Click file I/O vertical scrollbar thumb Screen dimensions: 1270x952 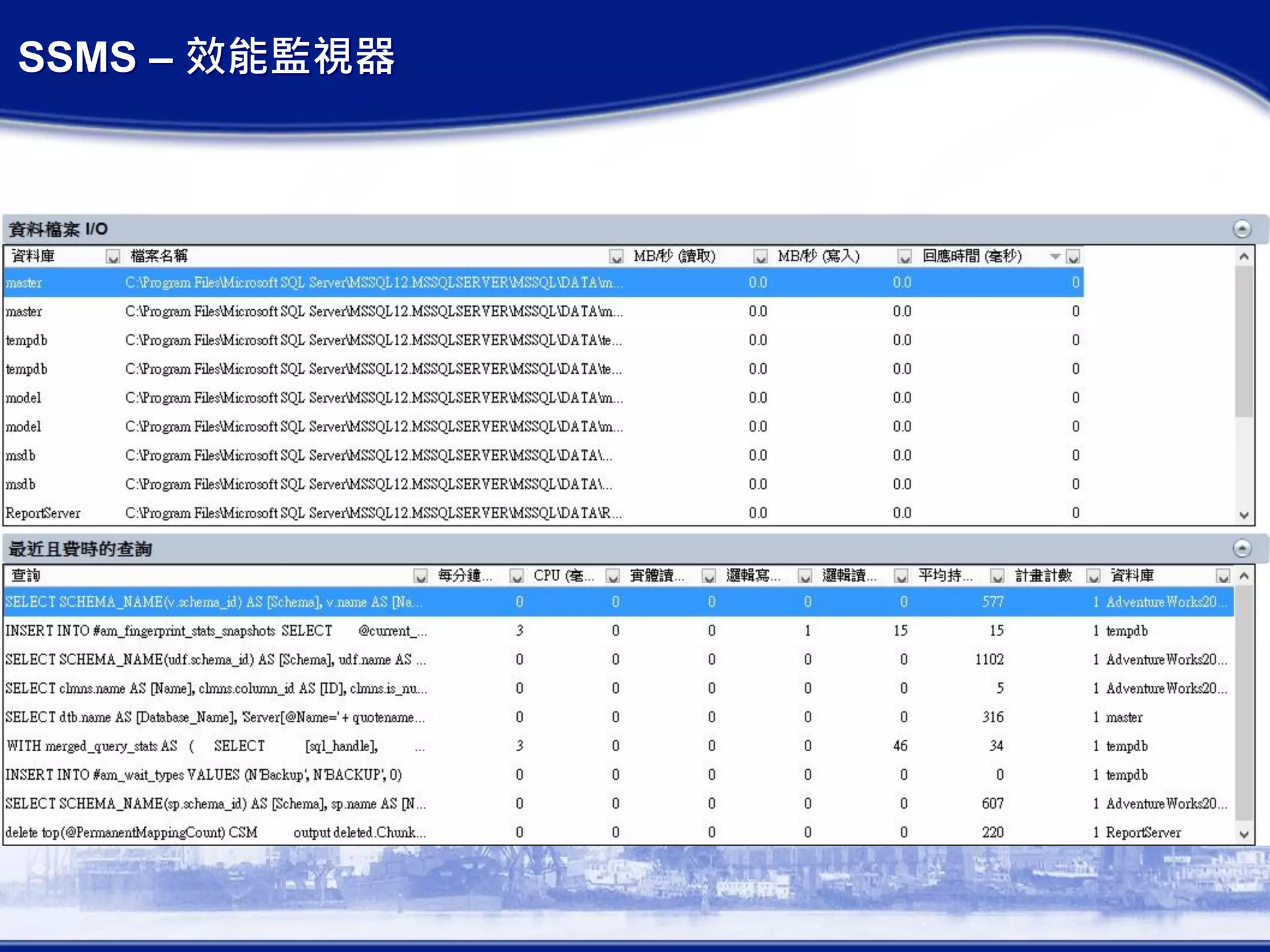1244,341
